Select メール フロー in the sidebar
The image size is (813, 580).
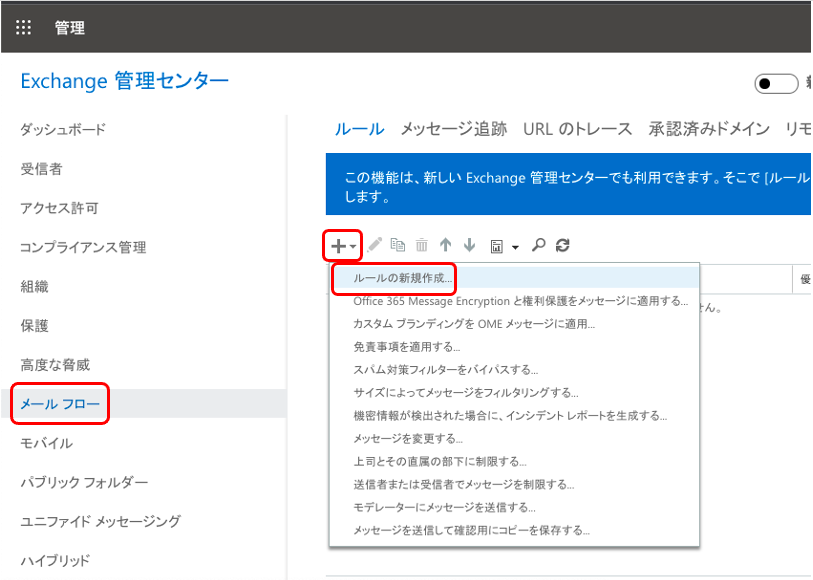pos(60,404)
